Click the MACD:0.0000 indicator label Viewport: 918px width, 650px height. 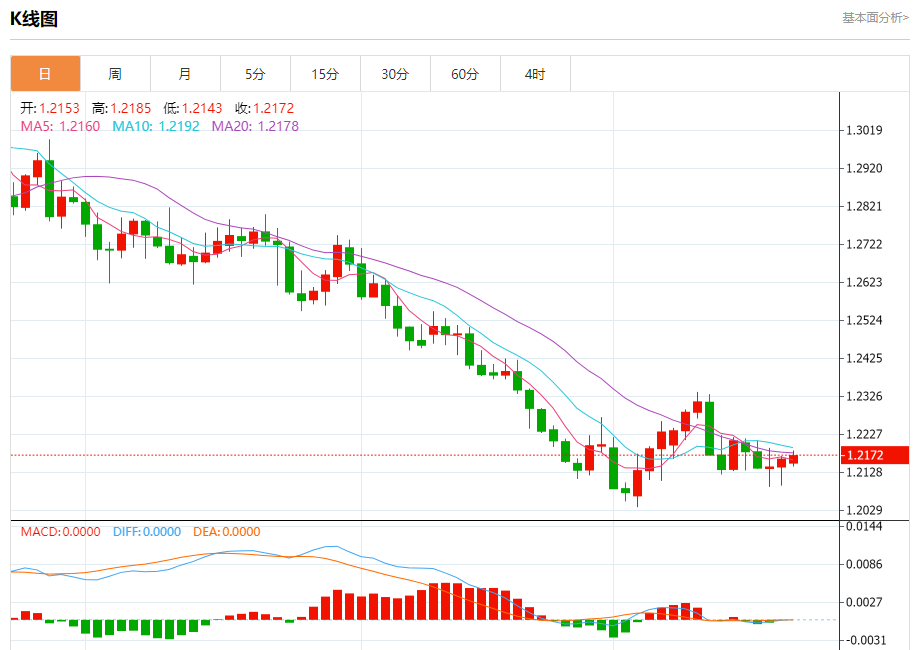[x=60, y=532]
